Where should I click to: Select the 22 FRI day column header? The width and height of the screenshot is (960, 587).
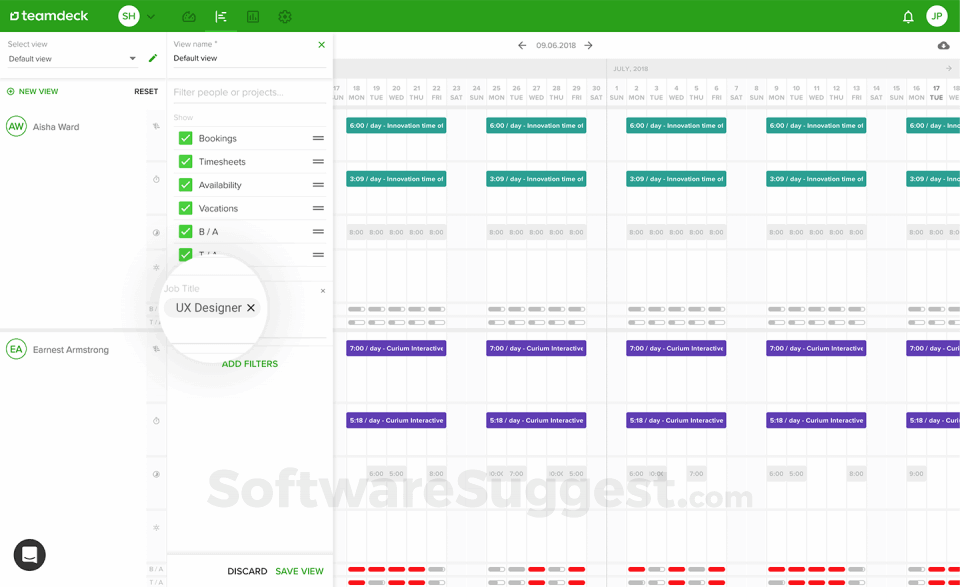point(437,92)
